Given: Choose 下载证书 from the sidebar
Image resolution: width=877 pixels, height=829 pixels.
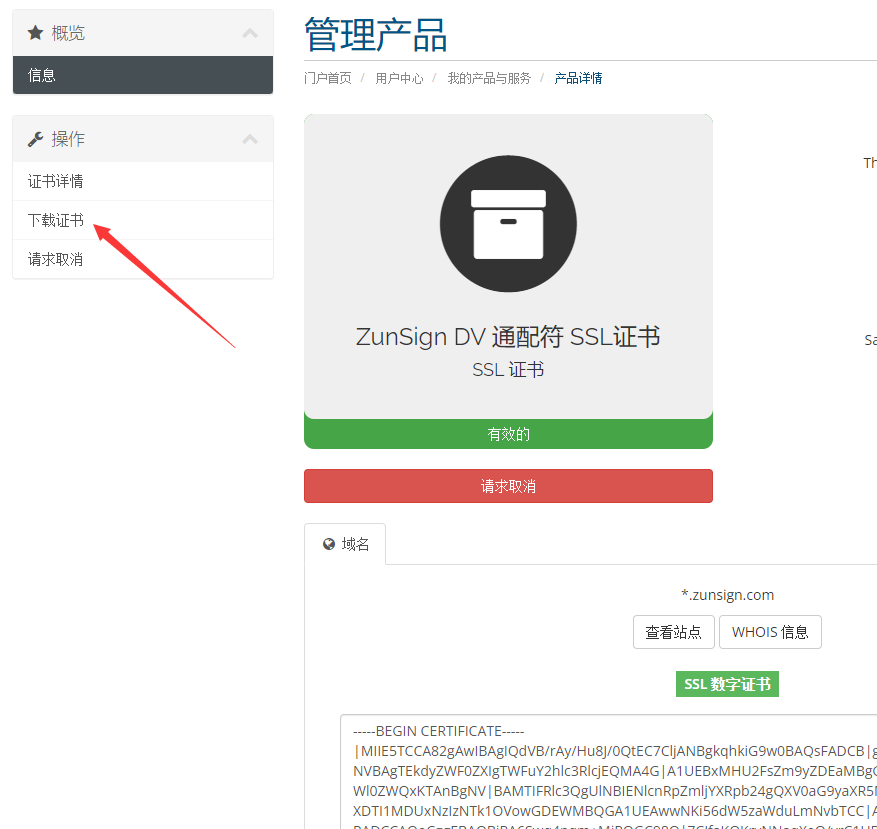Looking at the screenshot, I should tap(143, 220).
